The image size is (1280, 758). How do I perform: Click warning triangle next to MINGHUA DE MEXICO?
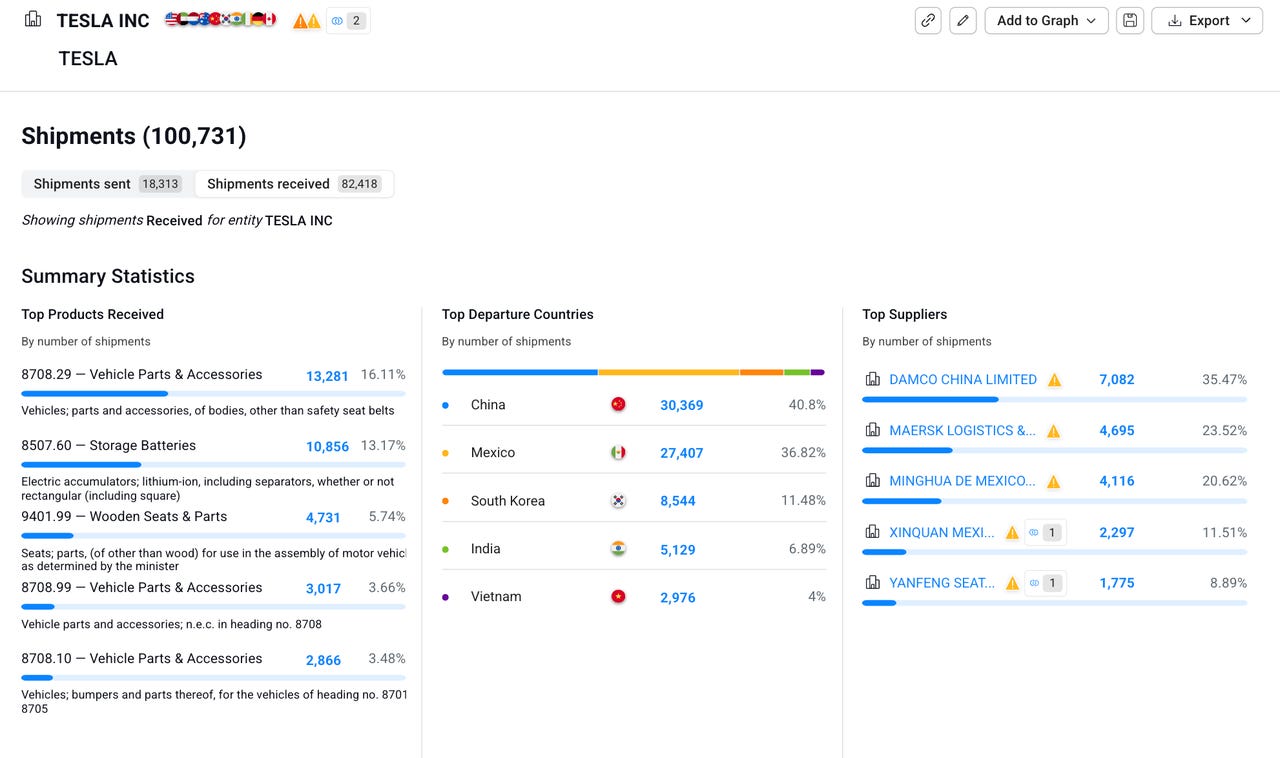tap(1053, 482)
